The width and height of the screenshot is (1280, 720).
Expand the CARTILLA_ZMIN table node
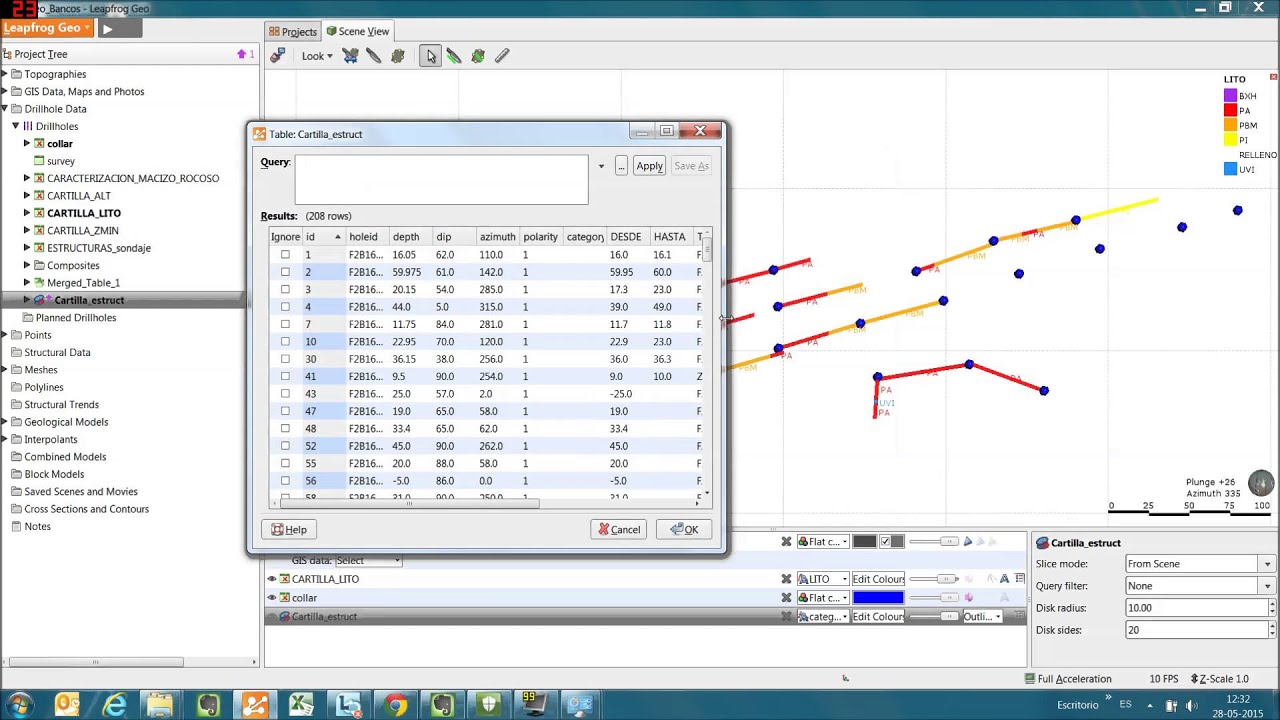tap(27, 231)
